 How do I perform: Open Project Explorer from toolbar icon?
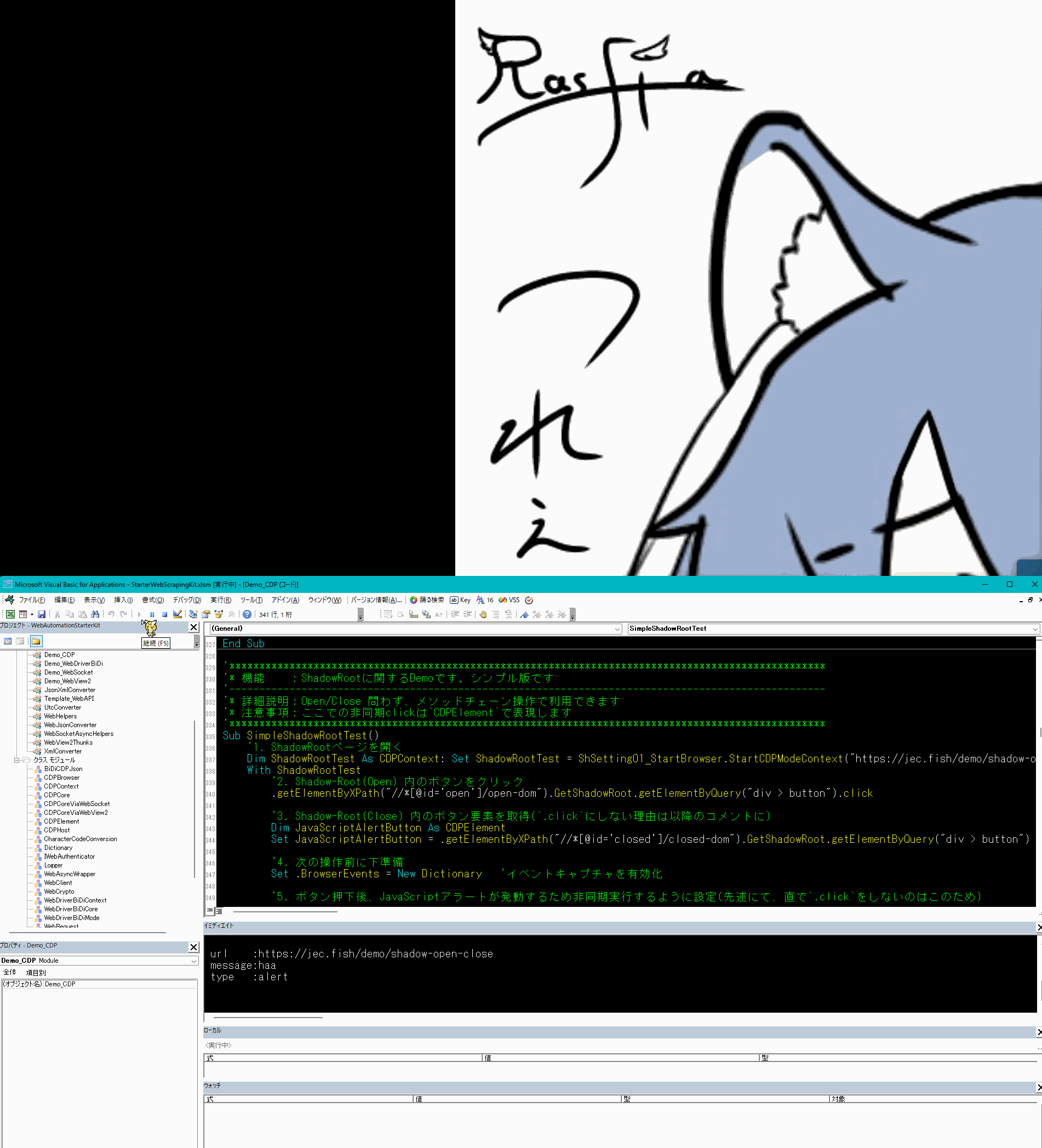(x=193, y=614)
